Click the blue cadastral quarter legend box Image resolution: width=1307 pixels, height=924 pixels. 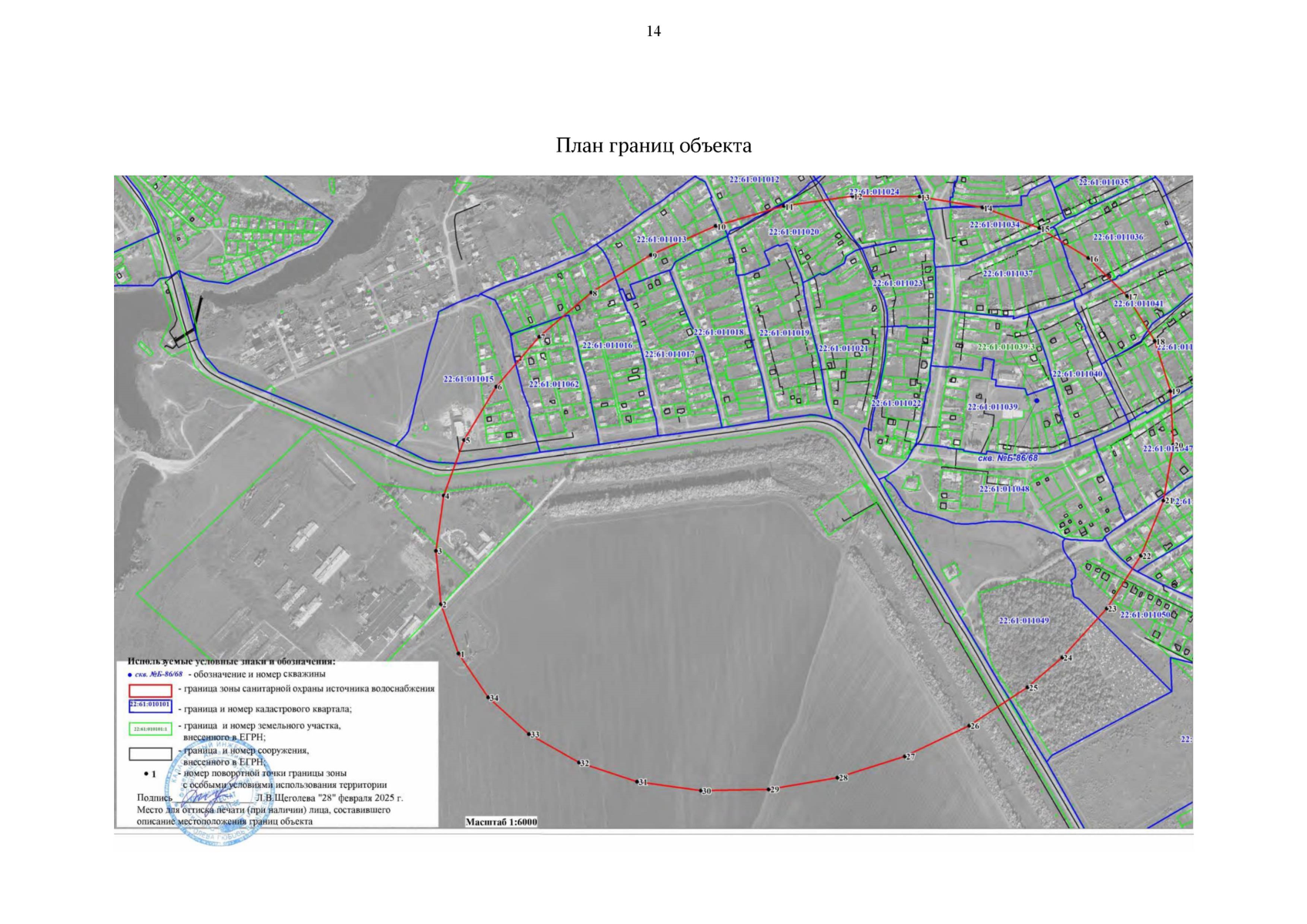click(x=149, y=706)
